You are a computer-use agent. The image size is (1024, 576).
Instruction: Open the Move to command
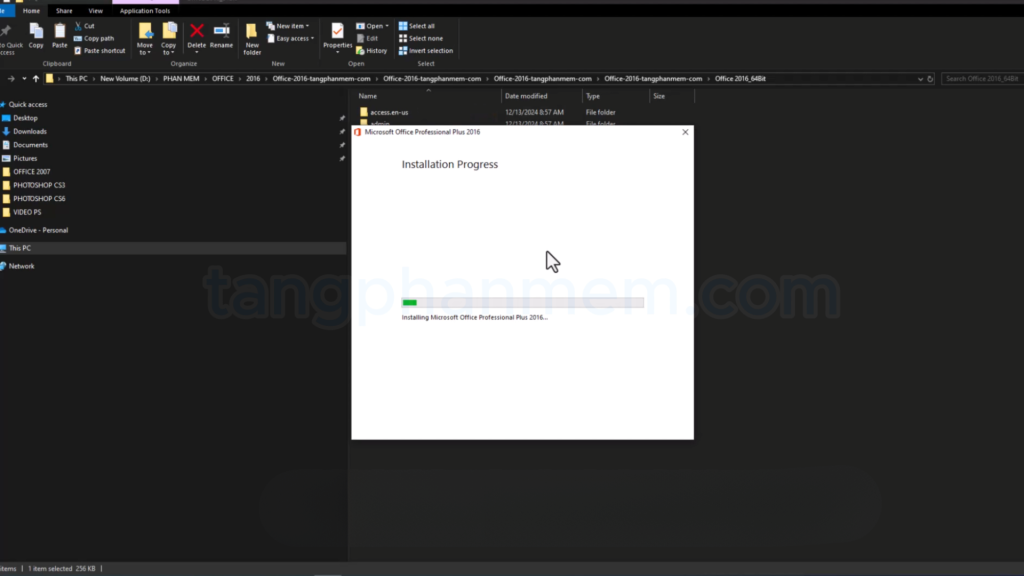[x=145, y=38]
